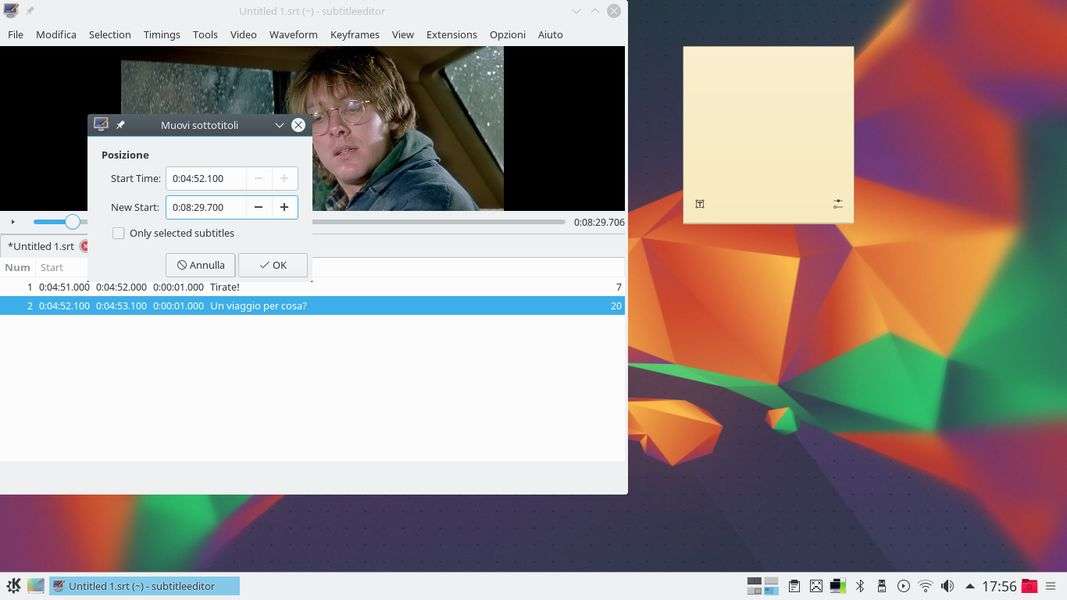The image size is (1067, 600).
Task: Activate the subtitleeditor taskbar entry
Action: point(144,586)
